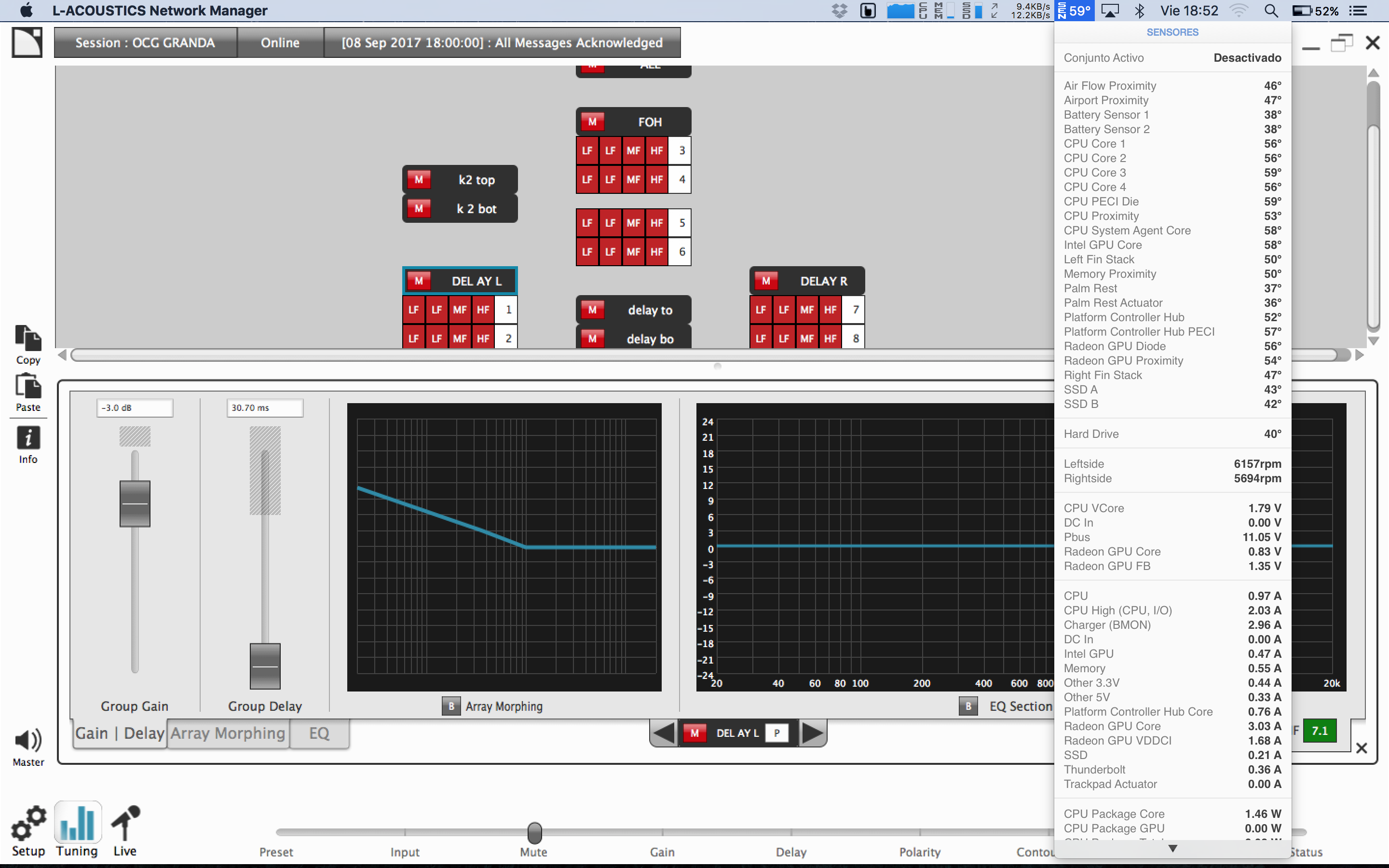Open the messages acknowledged log bar
The width and height of the screenshot is (1389, 868).
(x=502, y=42)
